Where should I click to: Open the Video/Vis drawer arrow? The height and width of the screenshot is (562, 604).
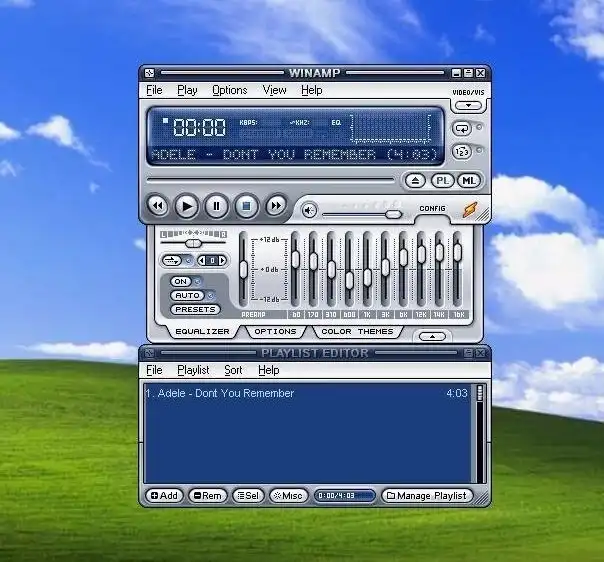[468, 105]
